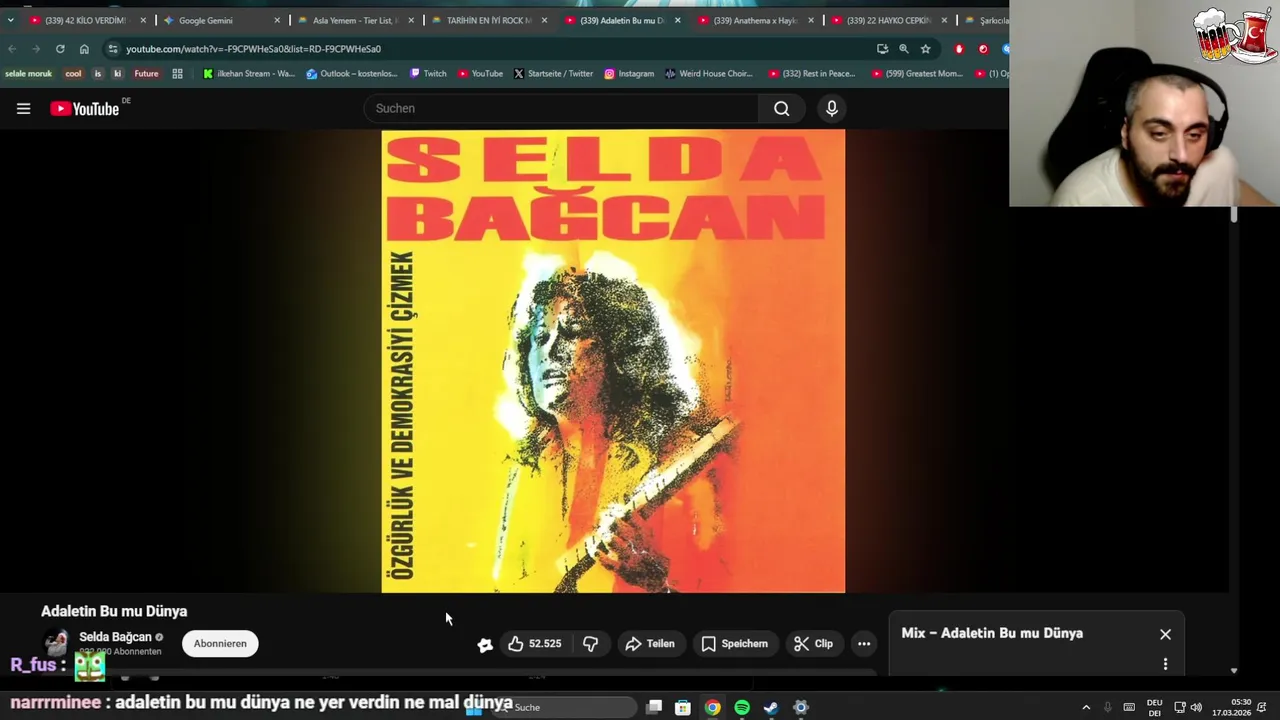1280x720 pixels.
Task: Click the browser home icon
Action: [x=84, y=49]
